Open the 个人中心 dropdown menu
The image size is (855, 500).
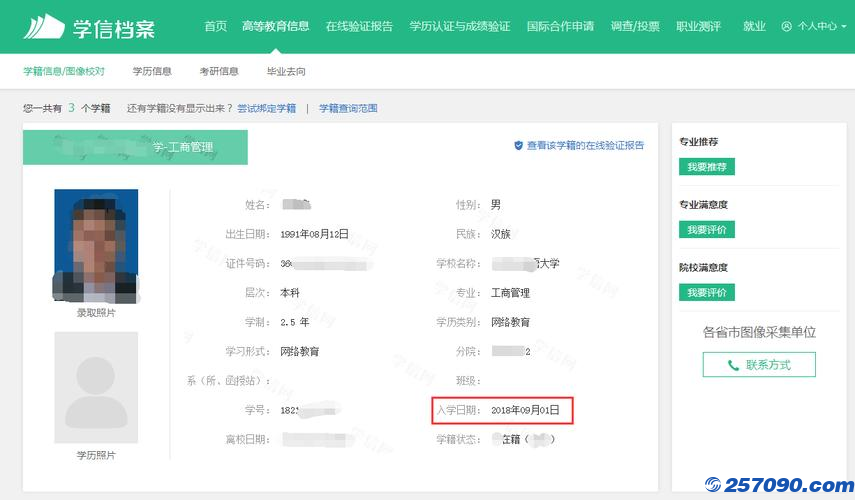click(814, 27)
